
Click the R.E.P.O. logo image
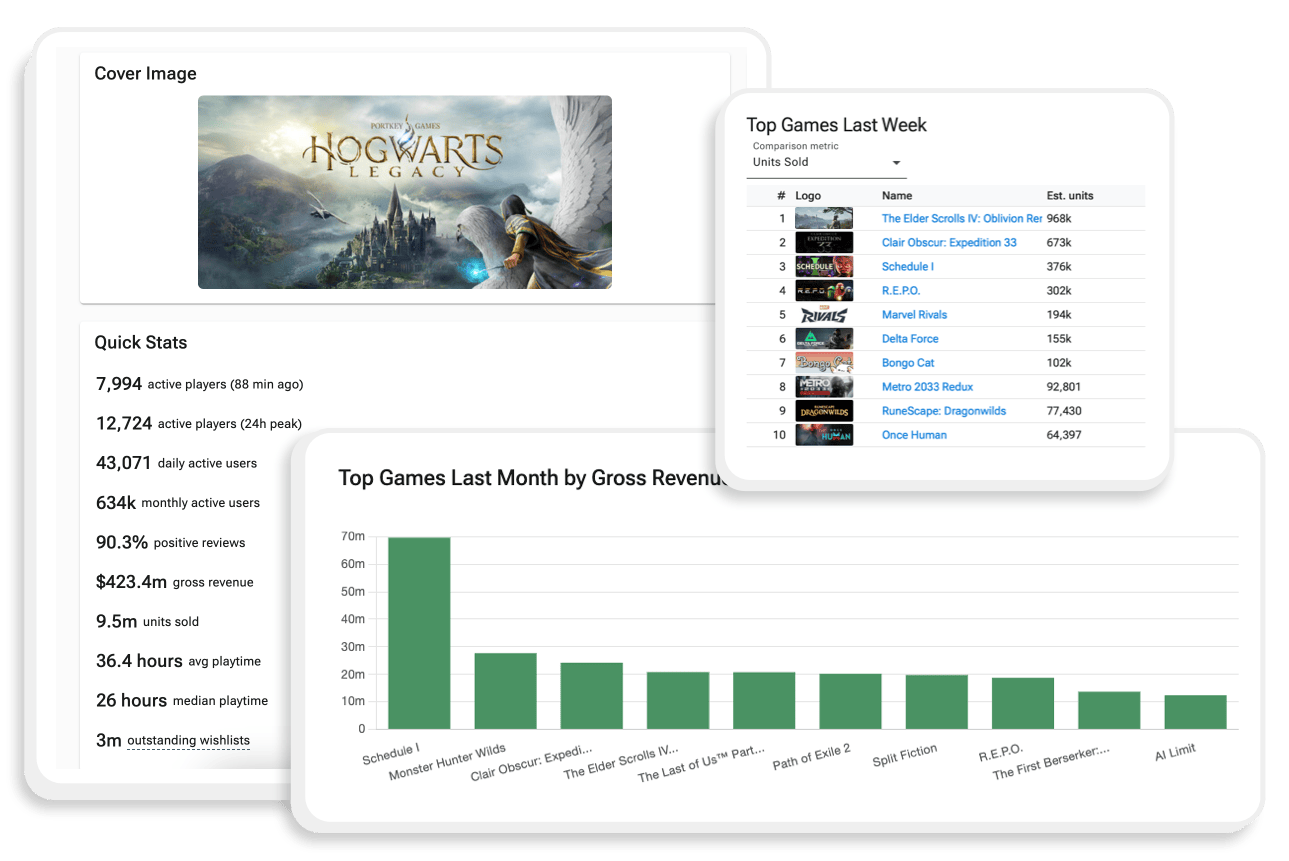tap(823, 290)
